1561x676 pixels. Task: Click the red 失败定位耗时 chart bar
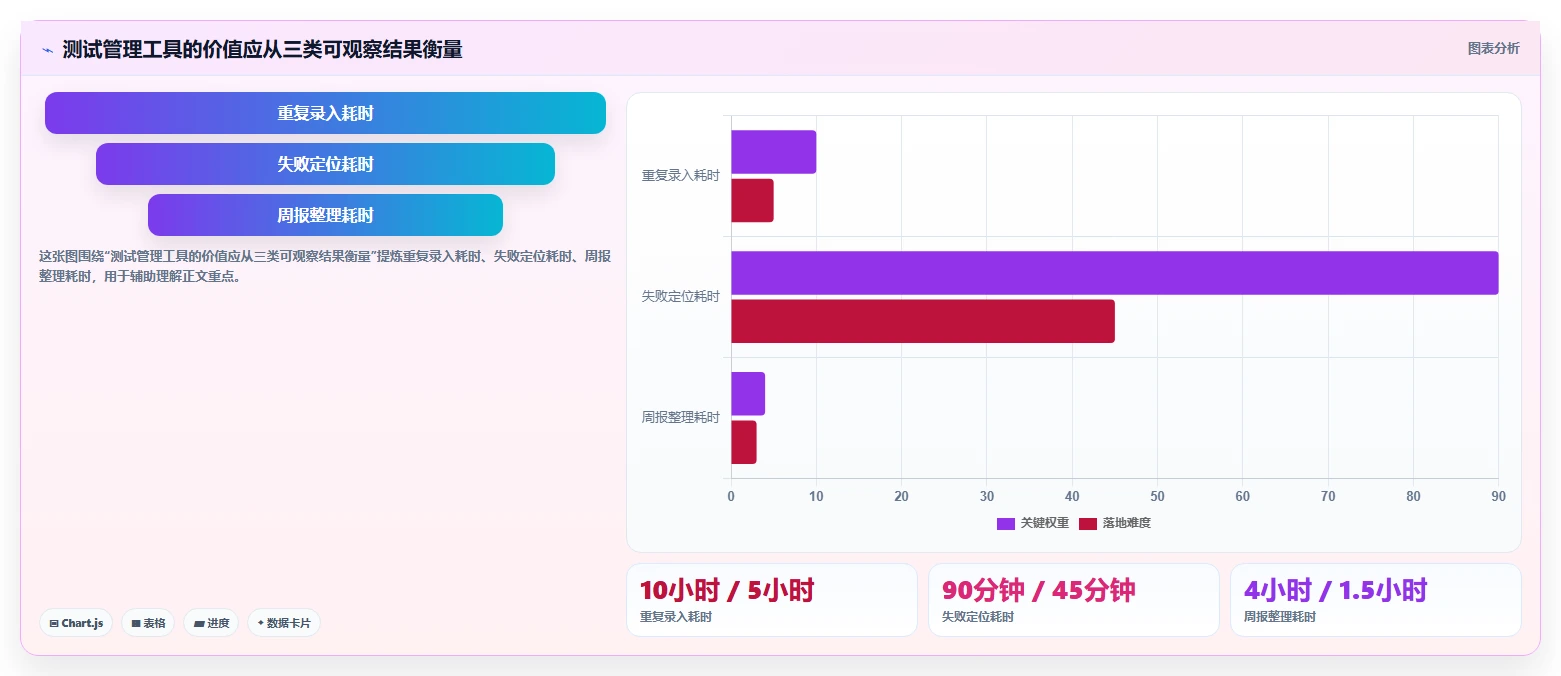[922, 321]
